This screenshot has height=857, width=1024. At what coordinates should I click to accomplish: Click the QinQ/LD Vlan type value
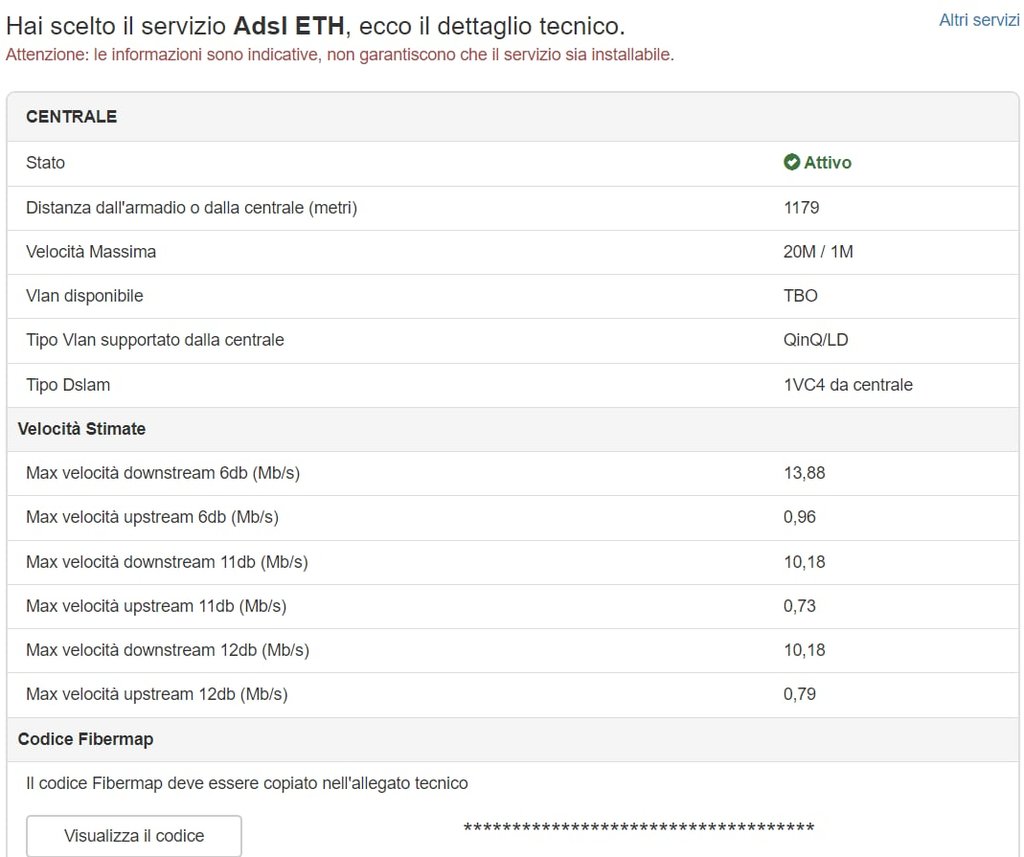816,340
